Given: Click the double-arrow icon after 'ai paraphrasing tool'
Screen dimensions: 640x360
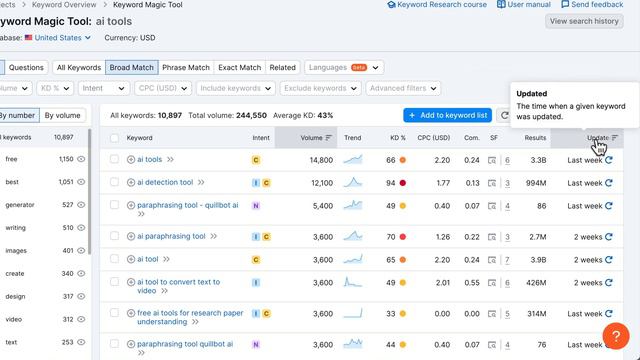Looking at the screenshot, I should (213, 236).
